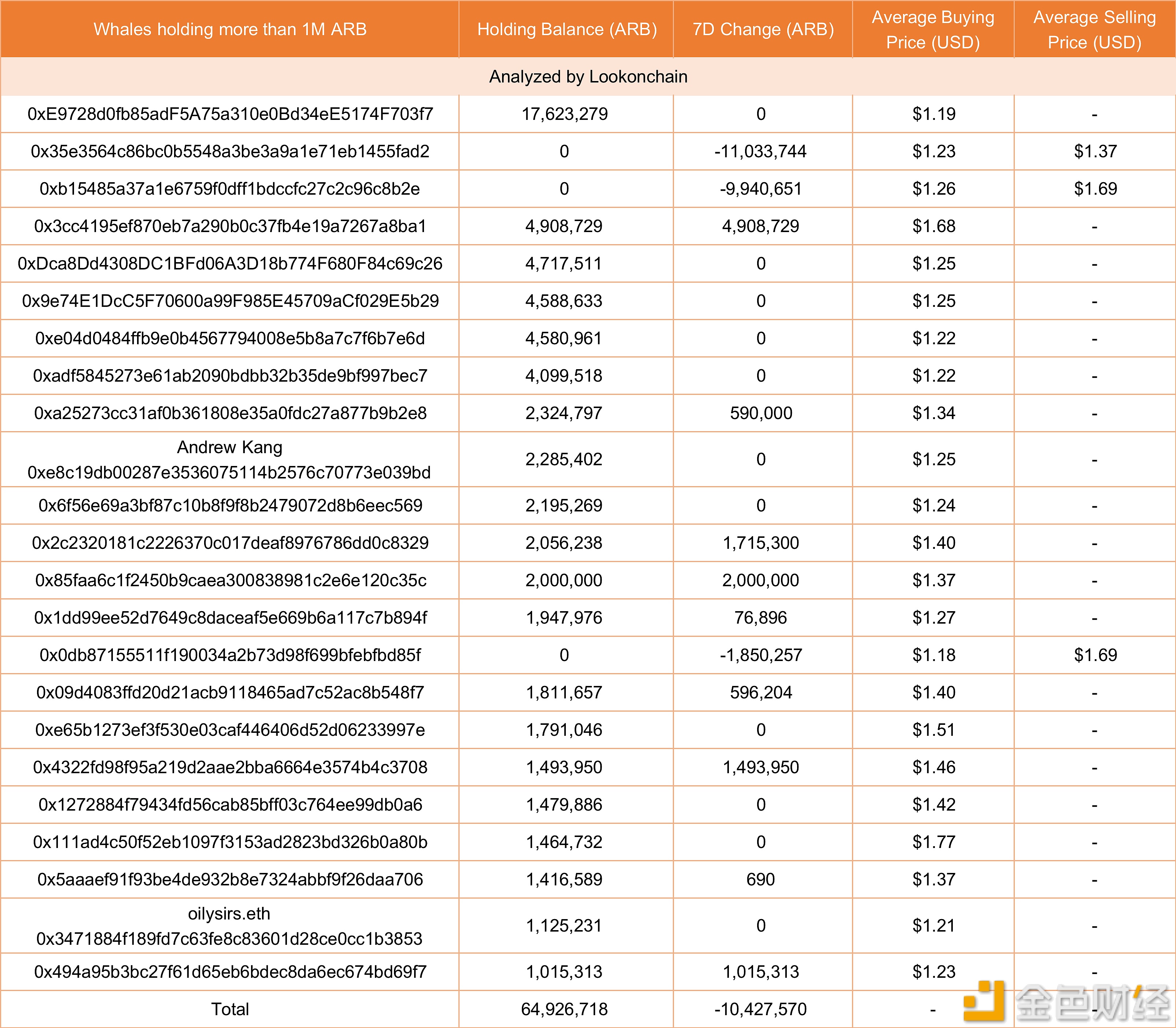Click the $1.77 average buying price
The image size is (1176, 1028).
(933, 842)
